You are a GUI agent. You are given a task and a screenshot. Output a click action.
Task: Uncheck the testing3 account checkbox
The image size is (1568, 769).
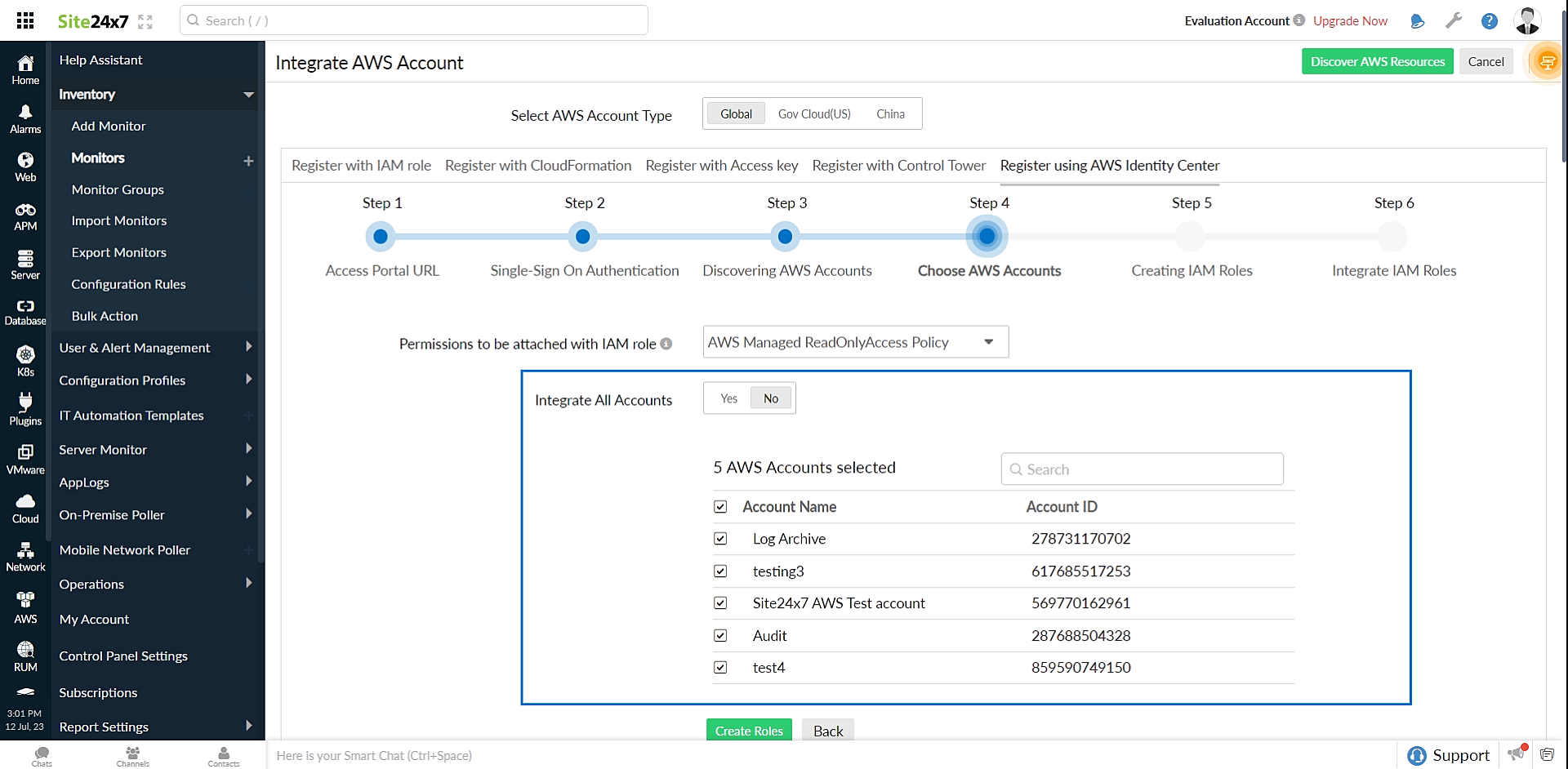[720, 571]
